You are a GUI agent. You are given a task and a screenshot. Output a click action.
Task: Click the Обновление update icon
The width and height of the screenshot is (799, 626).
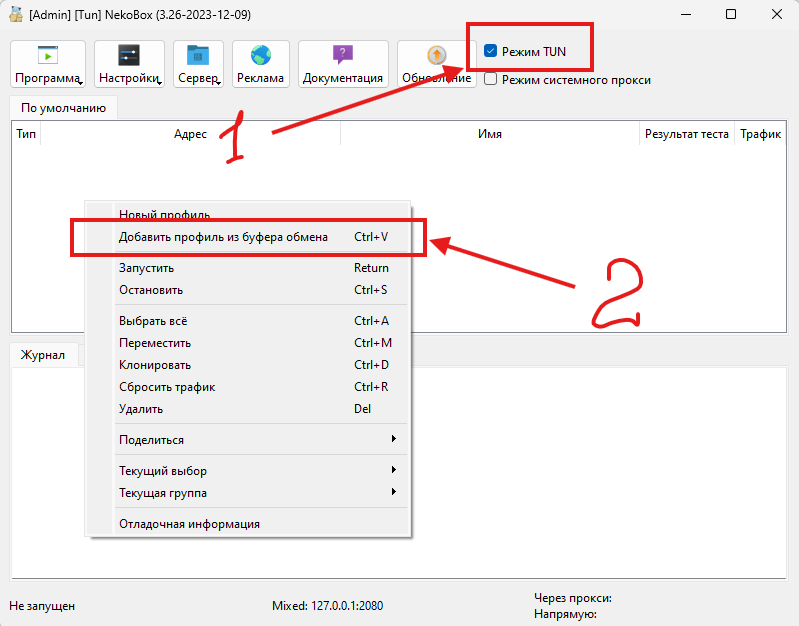coord(436,57)
